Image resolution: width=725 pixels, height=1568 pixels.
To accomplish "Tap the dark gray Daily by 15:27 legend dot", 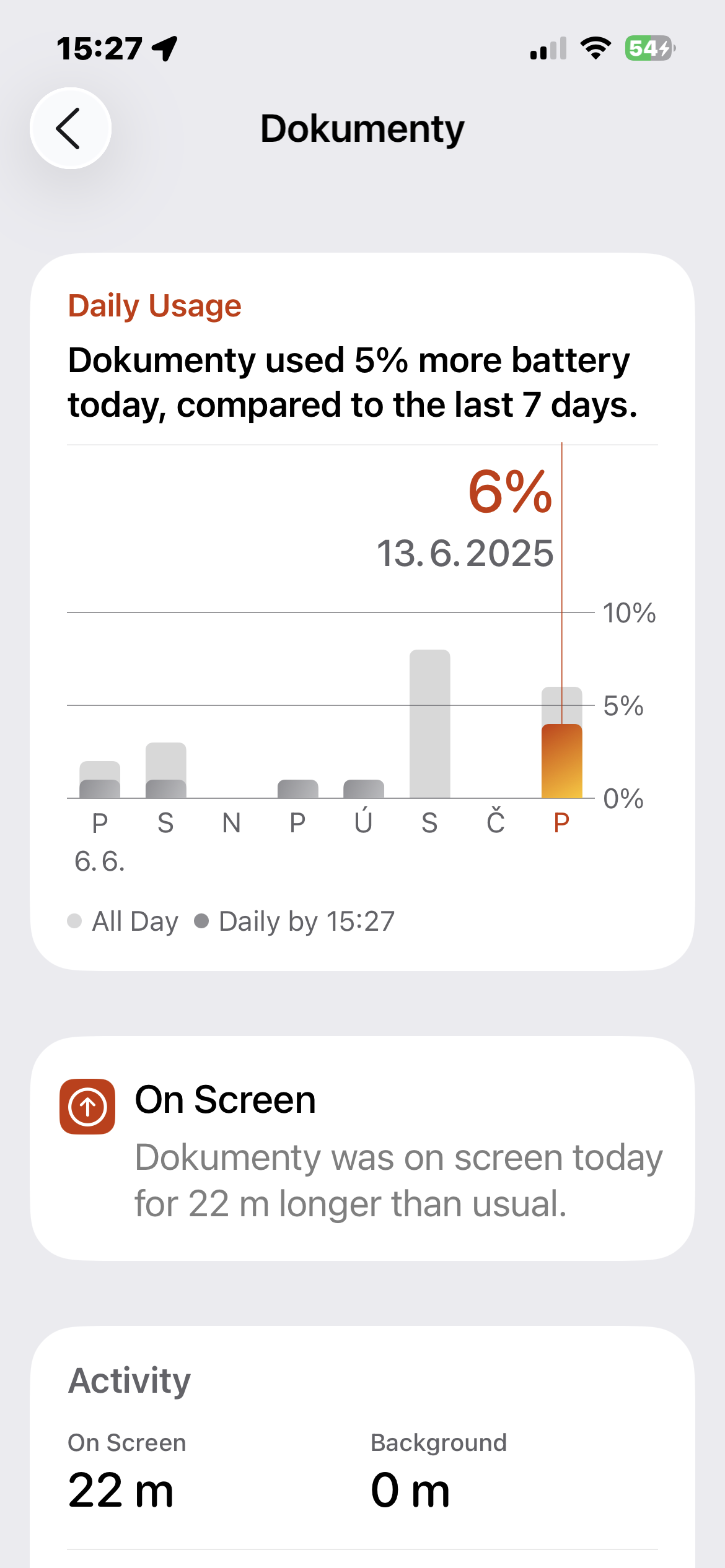I will (201, 921).
